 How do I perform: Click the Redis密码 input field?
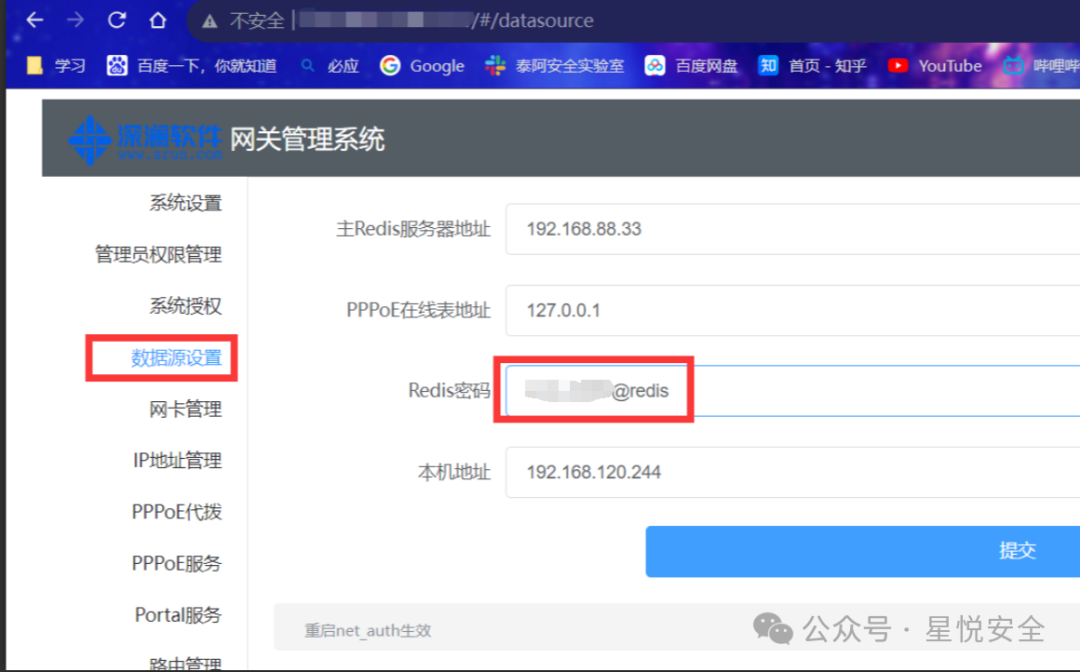point(793,391)
